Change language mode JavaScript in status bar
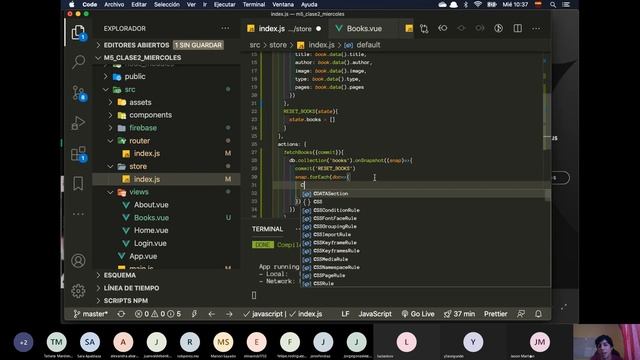Screen dimensions: 640x360 (x=375, y=314)
